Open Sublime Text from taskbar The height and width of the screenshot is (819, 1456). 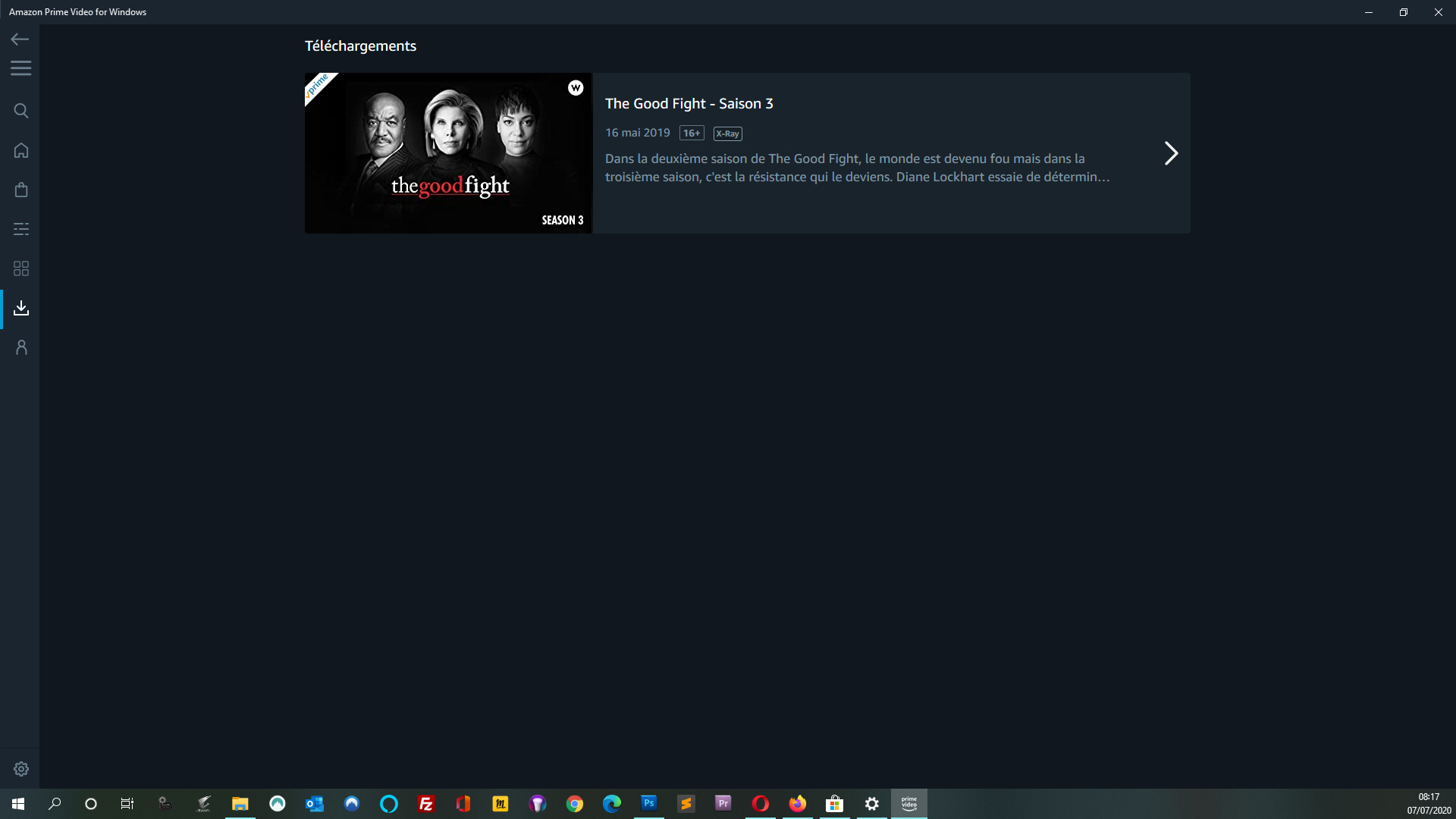point(686,804)
